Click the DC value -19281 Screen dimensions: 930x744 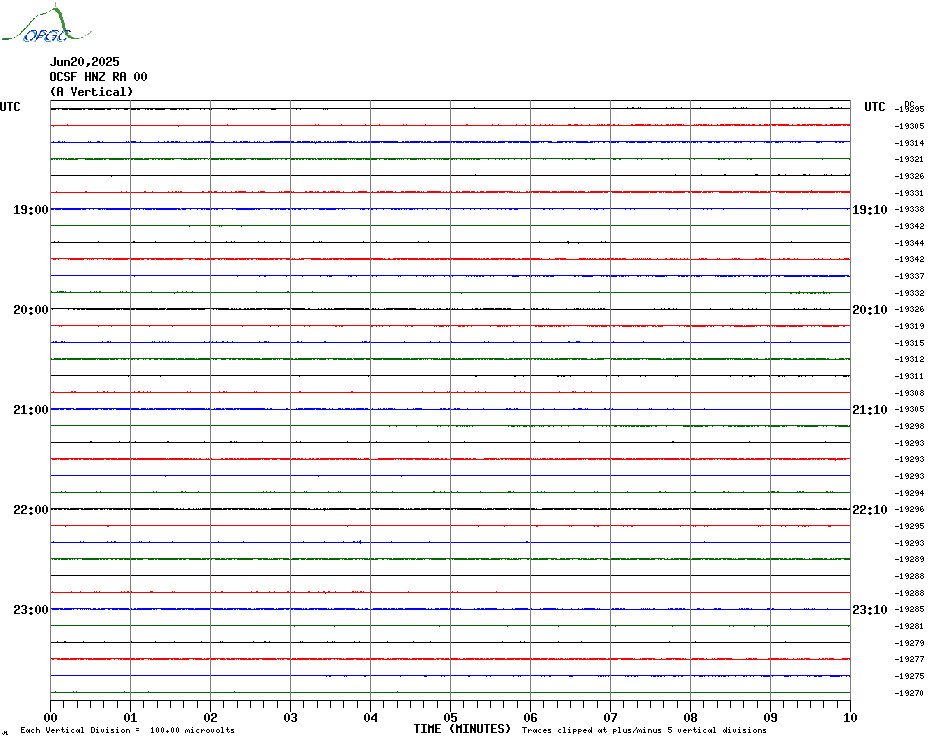pos(909,627)
